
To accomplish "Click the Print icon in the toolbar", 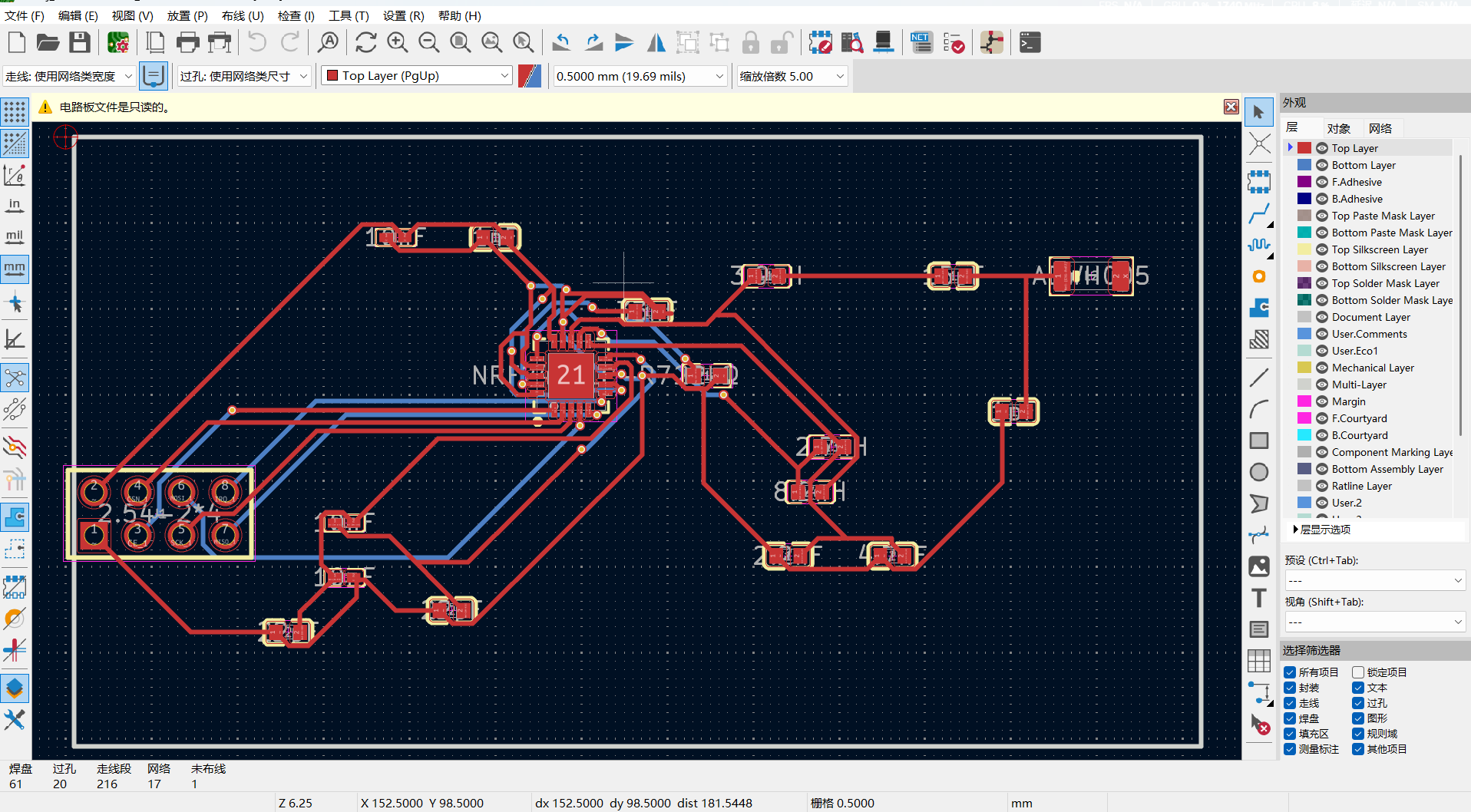I will (x=187, y=42).
